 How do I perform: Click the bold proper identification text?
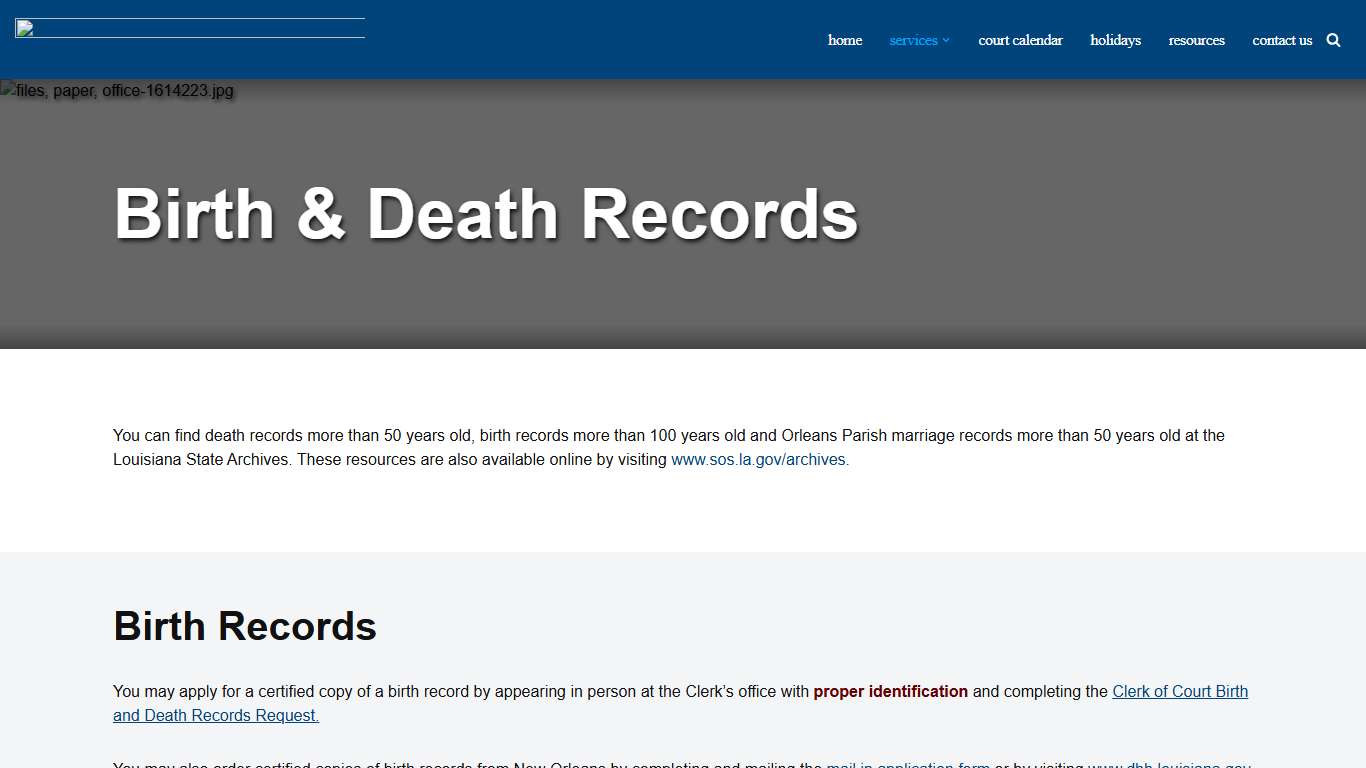point(890,691)
